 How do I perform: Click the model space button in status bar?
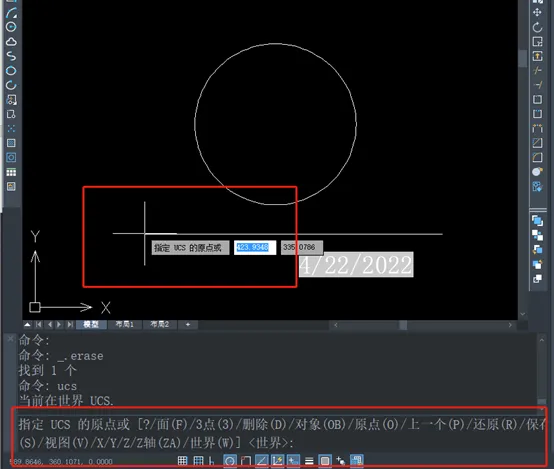click(356, 461)
